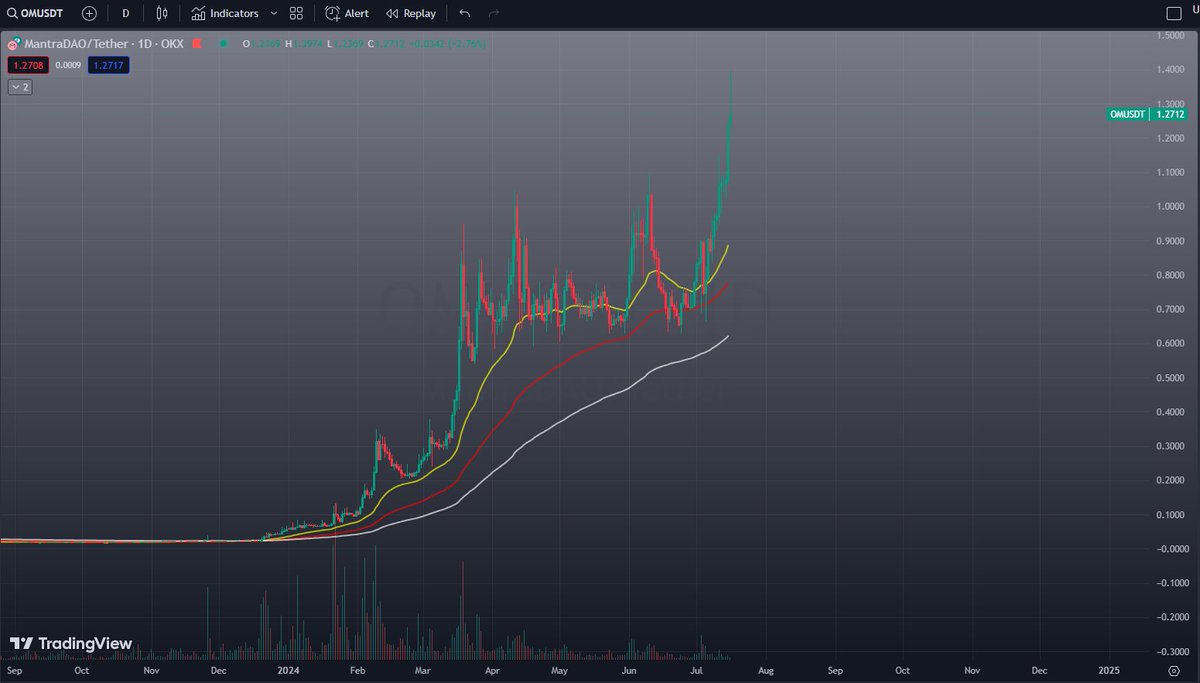Screen dimensions: 1200x683
Task: Click the red flag beside OKX
Action: (197, 44)
